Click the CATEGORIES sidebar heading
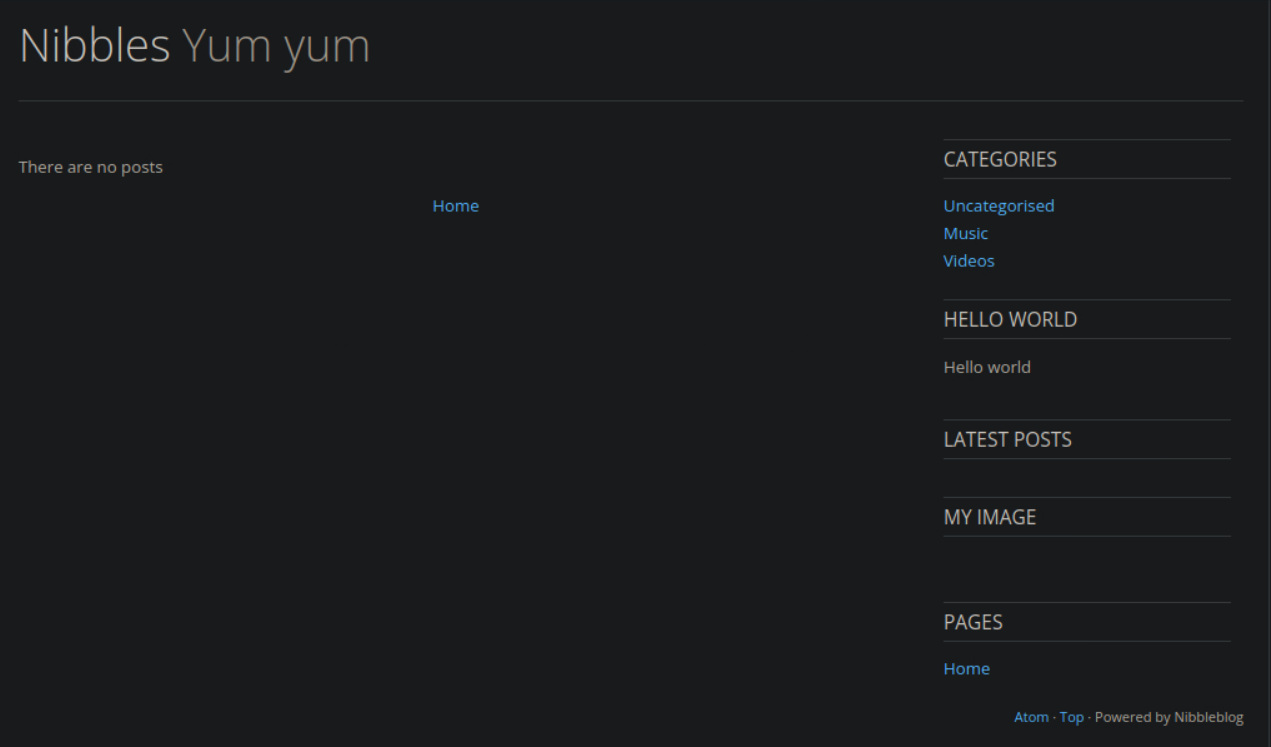 [1000, 159]
